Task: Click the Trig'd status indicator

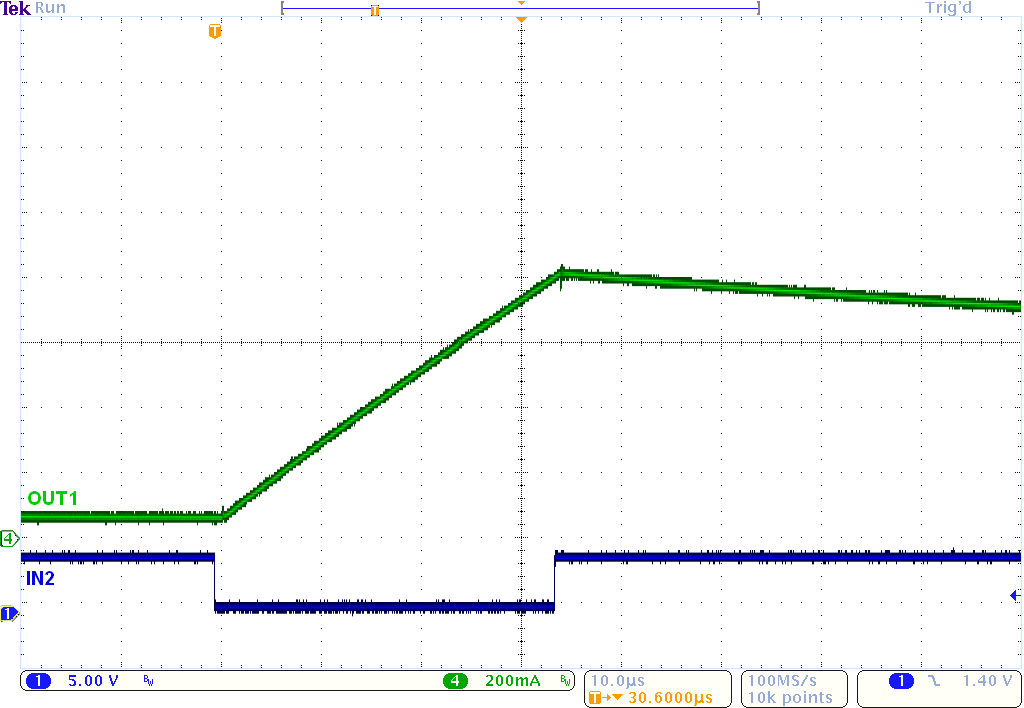Action: [947, 8]
